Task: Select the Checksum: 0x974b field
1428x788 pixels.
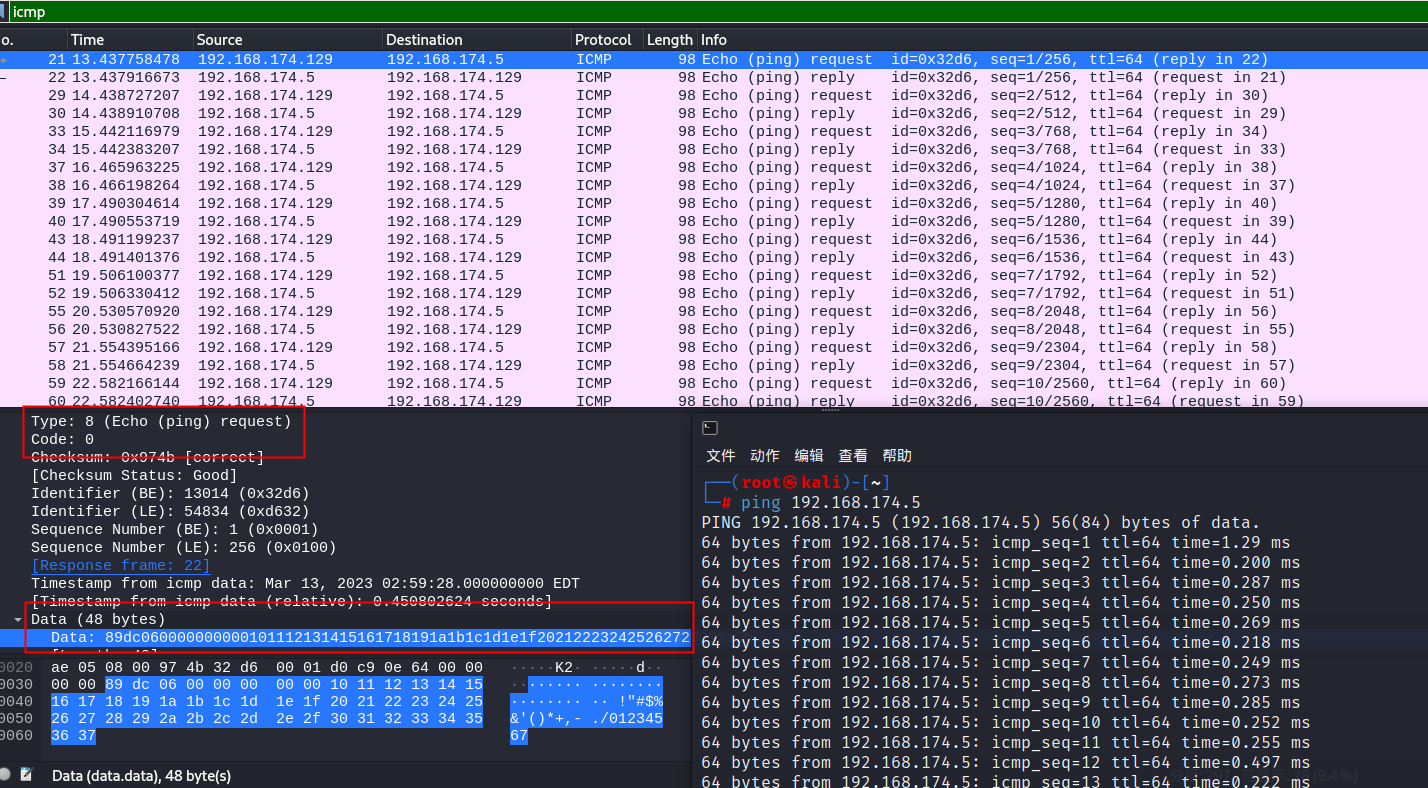Action: click(x=147, y=458)
